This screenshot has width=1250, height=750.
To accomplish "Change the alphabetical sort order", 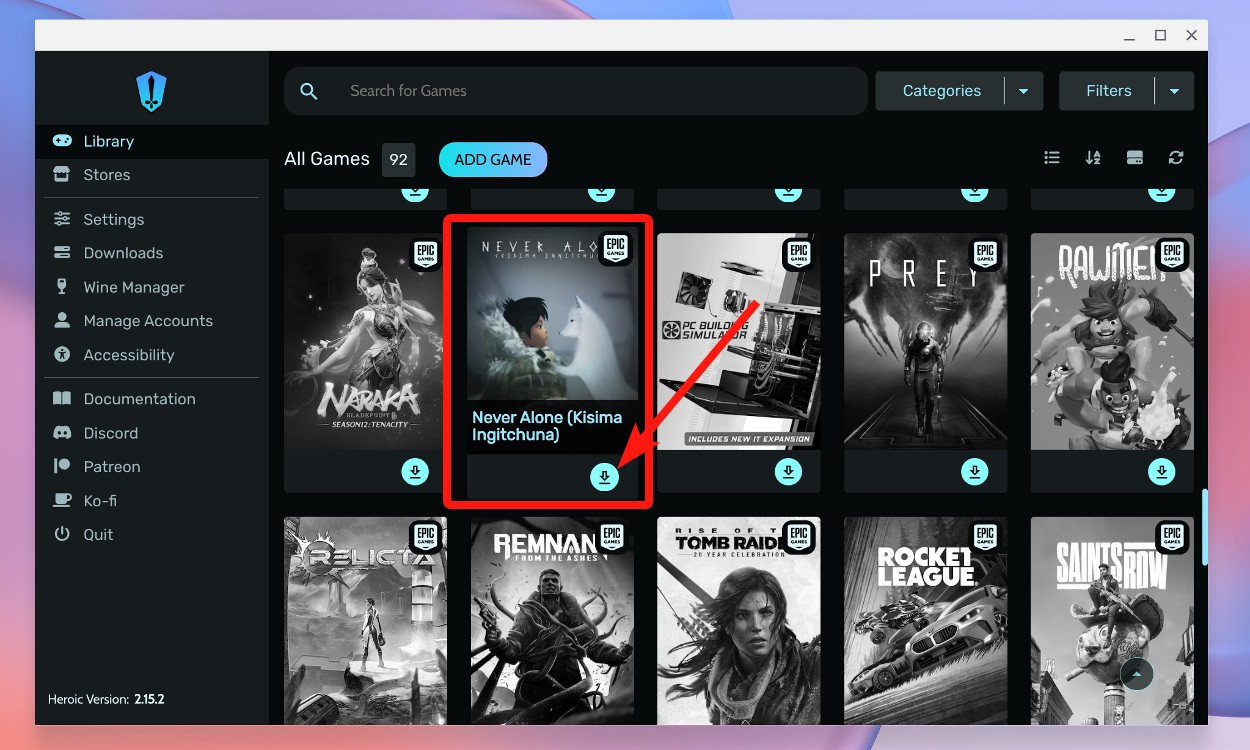I will tap(1093, 157).
